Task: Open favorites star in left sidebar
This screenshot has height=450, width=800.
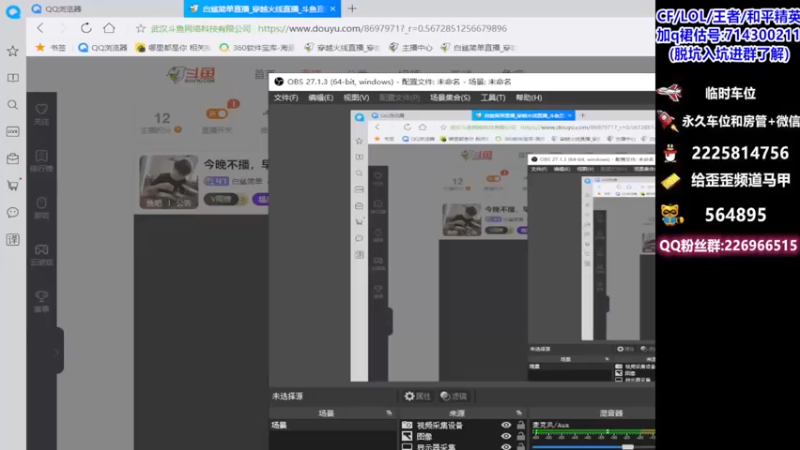Action: tap(13, 51)
